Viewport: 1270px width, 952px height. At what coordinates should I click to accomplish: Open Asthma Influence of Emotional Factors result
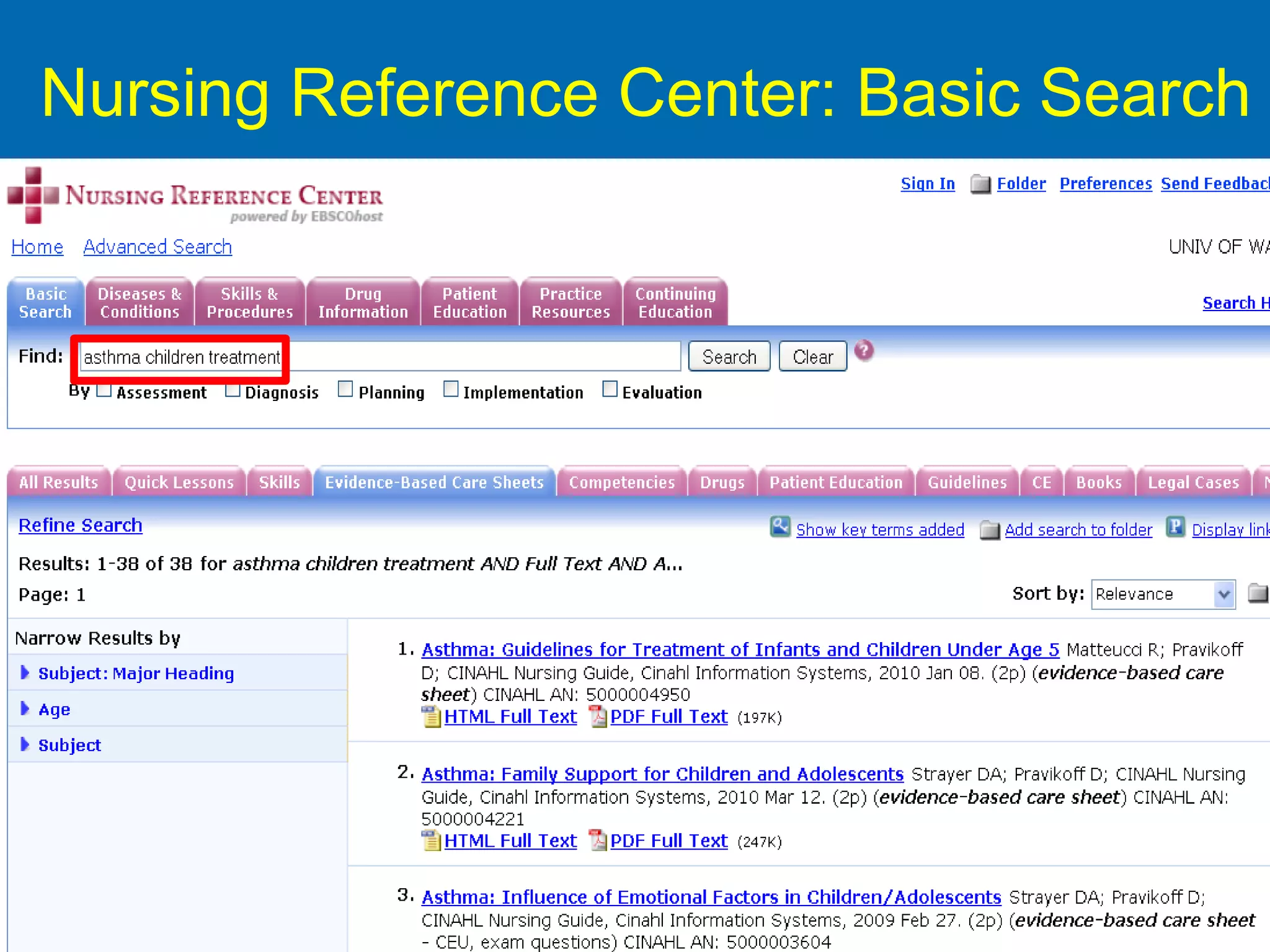(711, 897)
